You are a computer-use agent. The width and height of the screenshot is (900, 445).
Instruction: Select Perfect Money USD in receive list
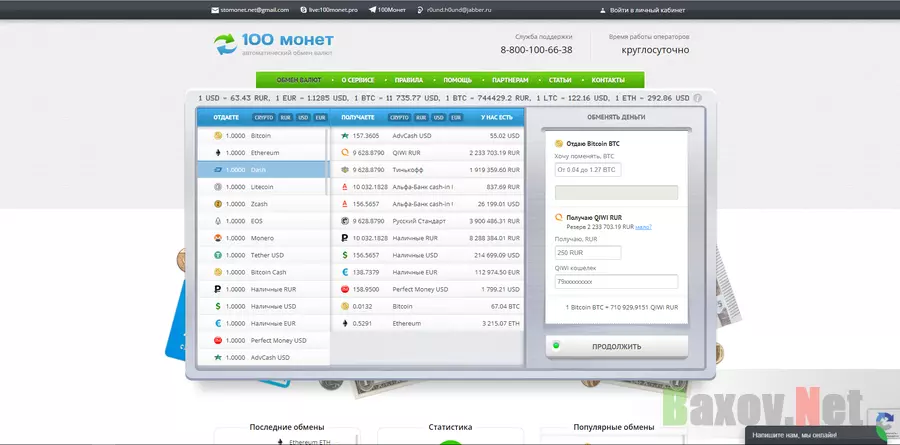click(428, 289)
